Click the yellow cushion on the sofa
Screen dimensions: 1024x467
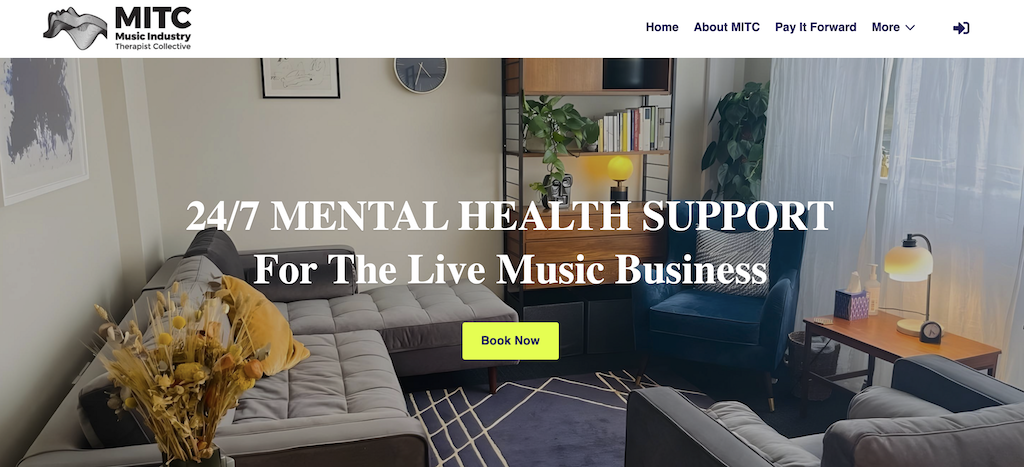click(x=263, y=323)
